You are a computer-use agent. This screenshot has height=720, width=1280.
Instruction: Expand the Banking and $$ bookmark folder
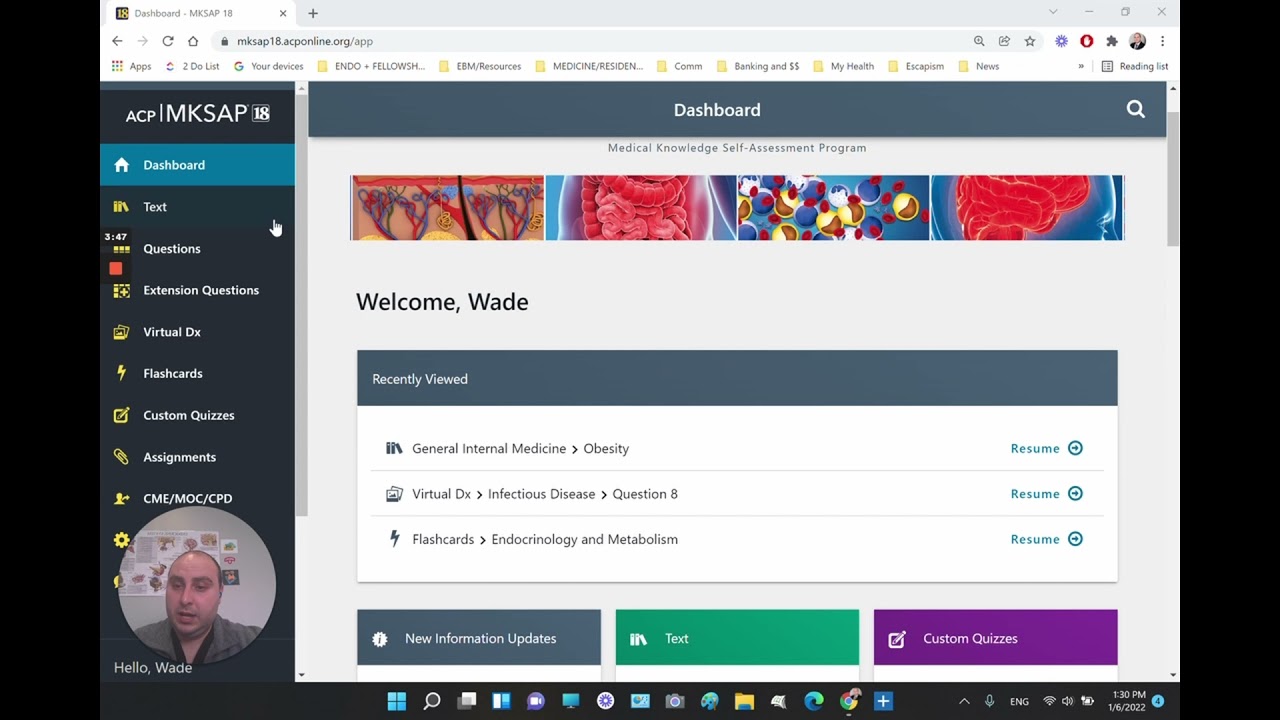(758, 66)
